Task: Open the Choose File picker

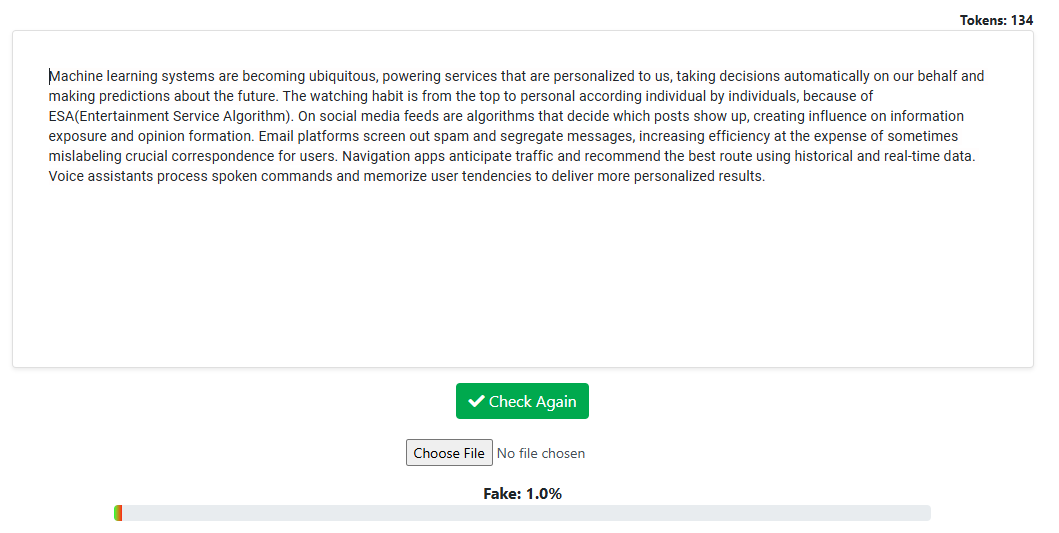Action: pyautogui.click(x=449, y=453)
